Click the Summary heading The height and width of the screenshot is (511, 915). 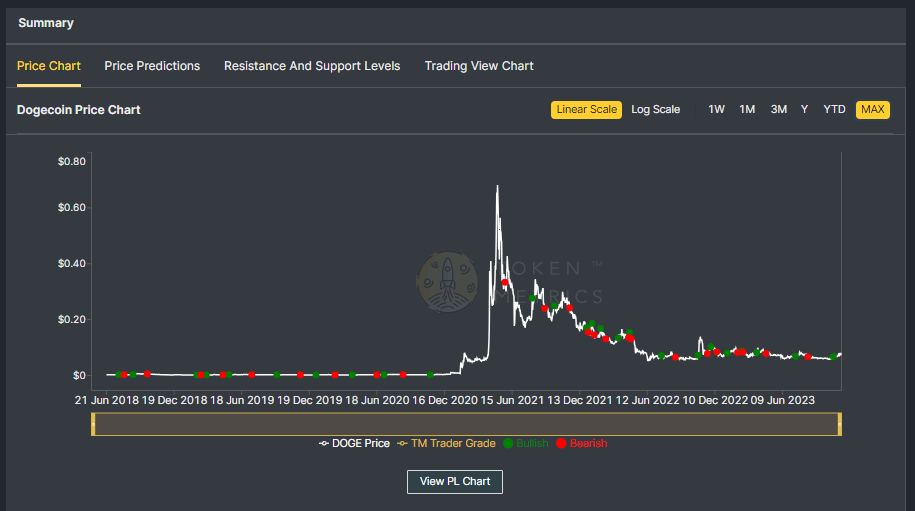click(x=46, y=23)
